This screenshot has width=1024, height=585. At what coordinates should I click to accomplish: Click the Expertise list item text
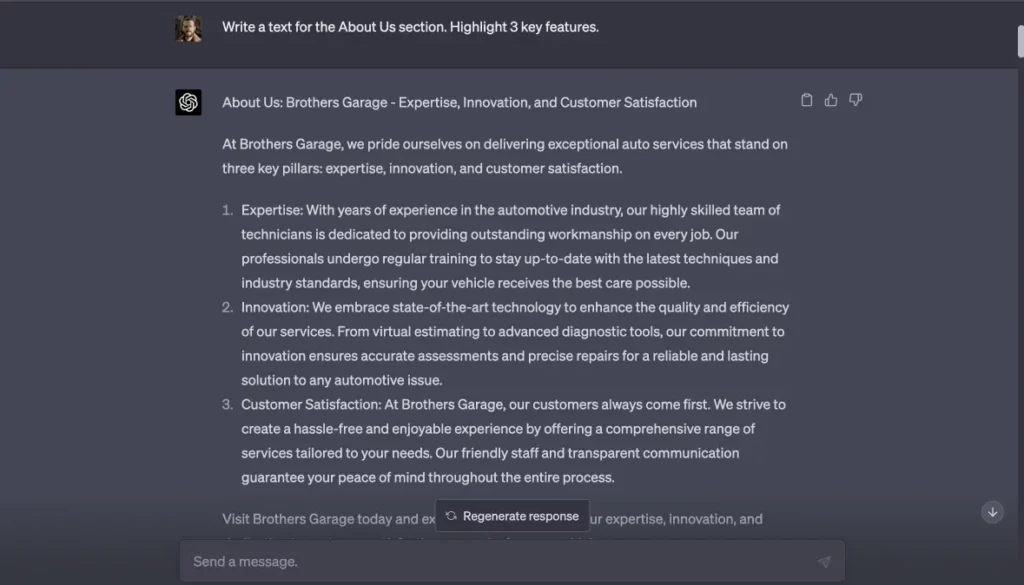pos(510,246)
